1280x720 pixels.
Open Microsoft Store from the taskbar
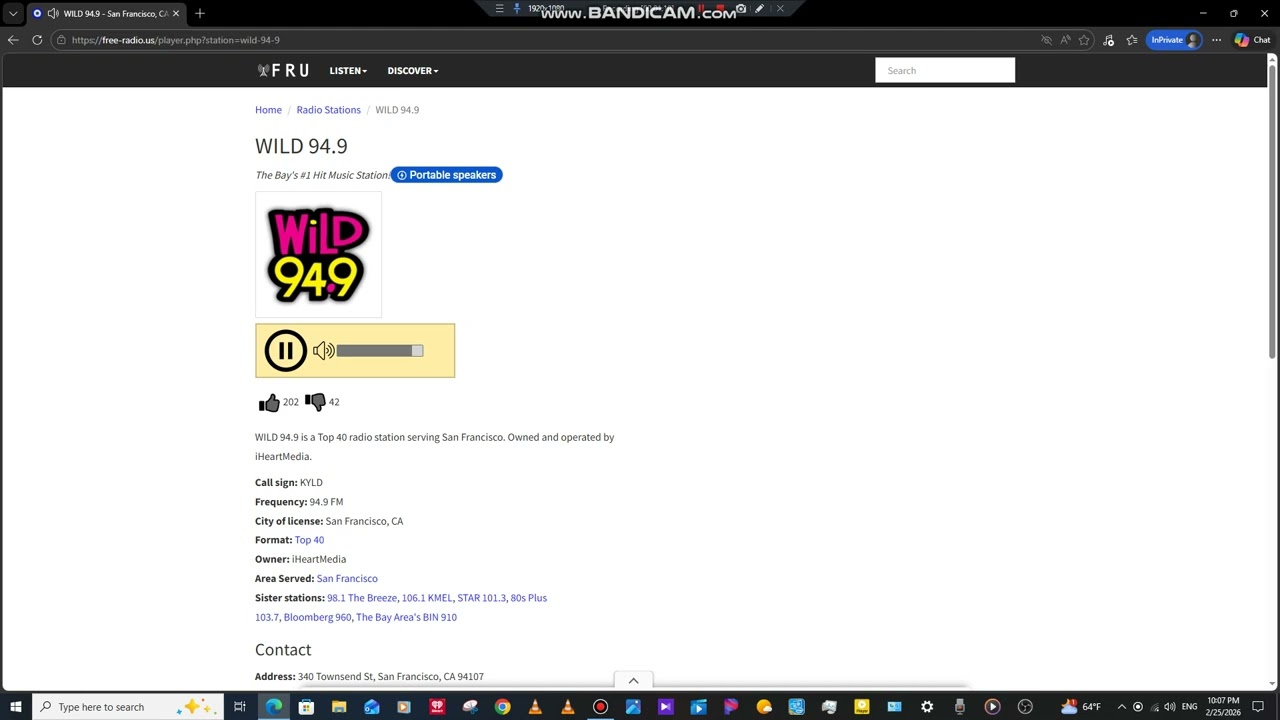[x=306, y=707]
